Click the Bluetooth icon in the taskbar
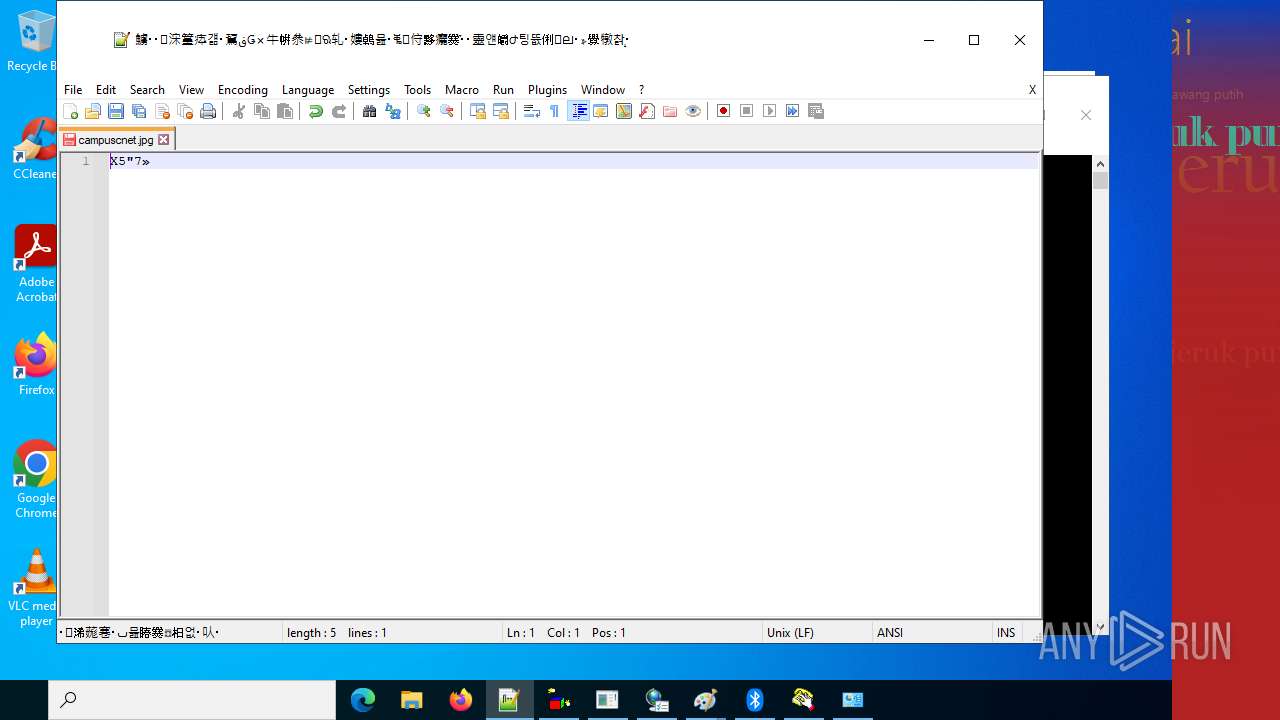The image size is (1280, 720). 755,700
